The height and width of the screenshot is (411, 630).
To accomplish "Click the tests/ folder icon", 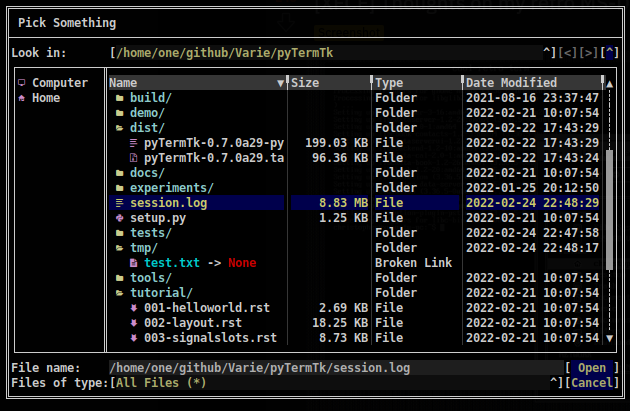I will (119, 233).
